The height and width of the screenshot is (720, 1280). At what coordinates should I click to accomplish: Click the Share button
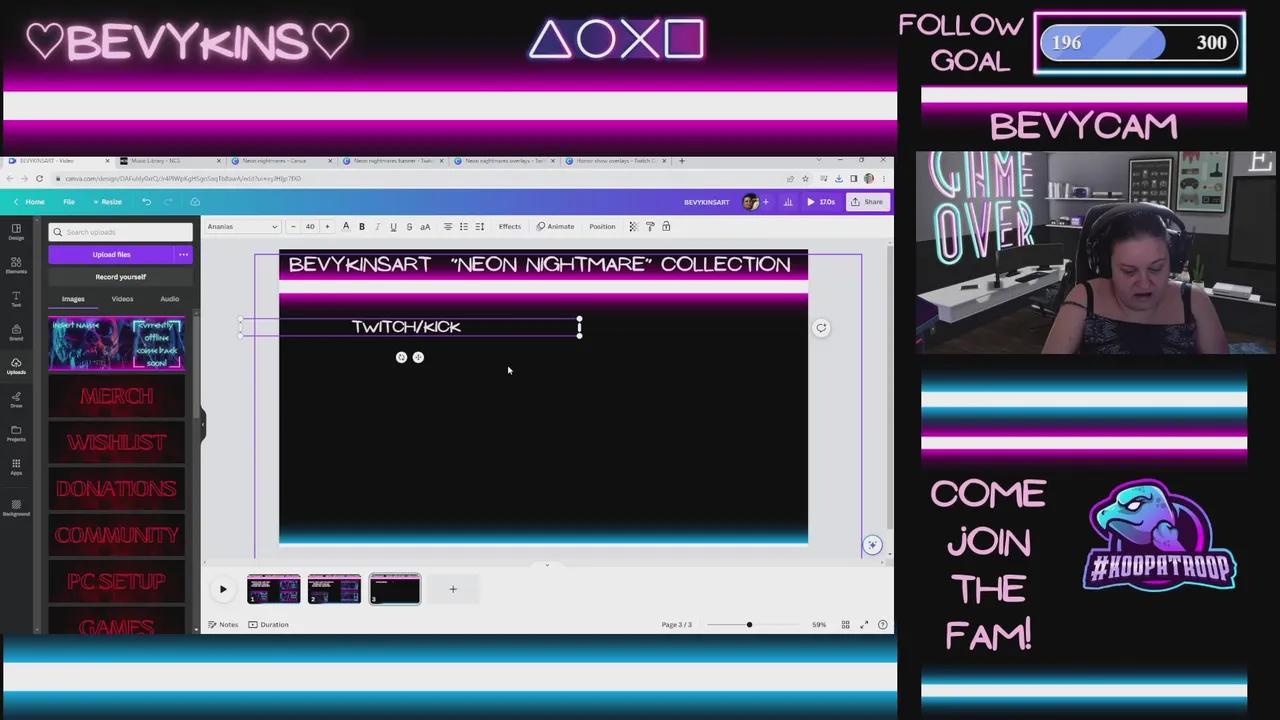point(867,202)
